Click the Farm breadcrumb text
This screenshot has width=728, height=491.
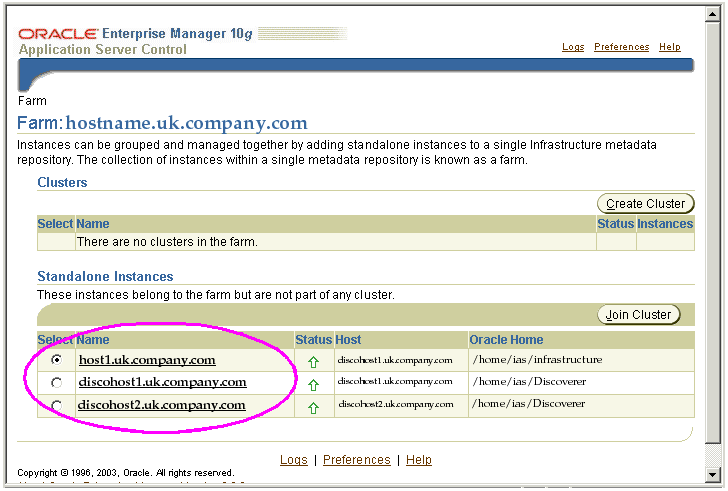coord(32,101)
